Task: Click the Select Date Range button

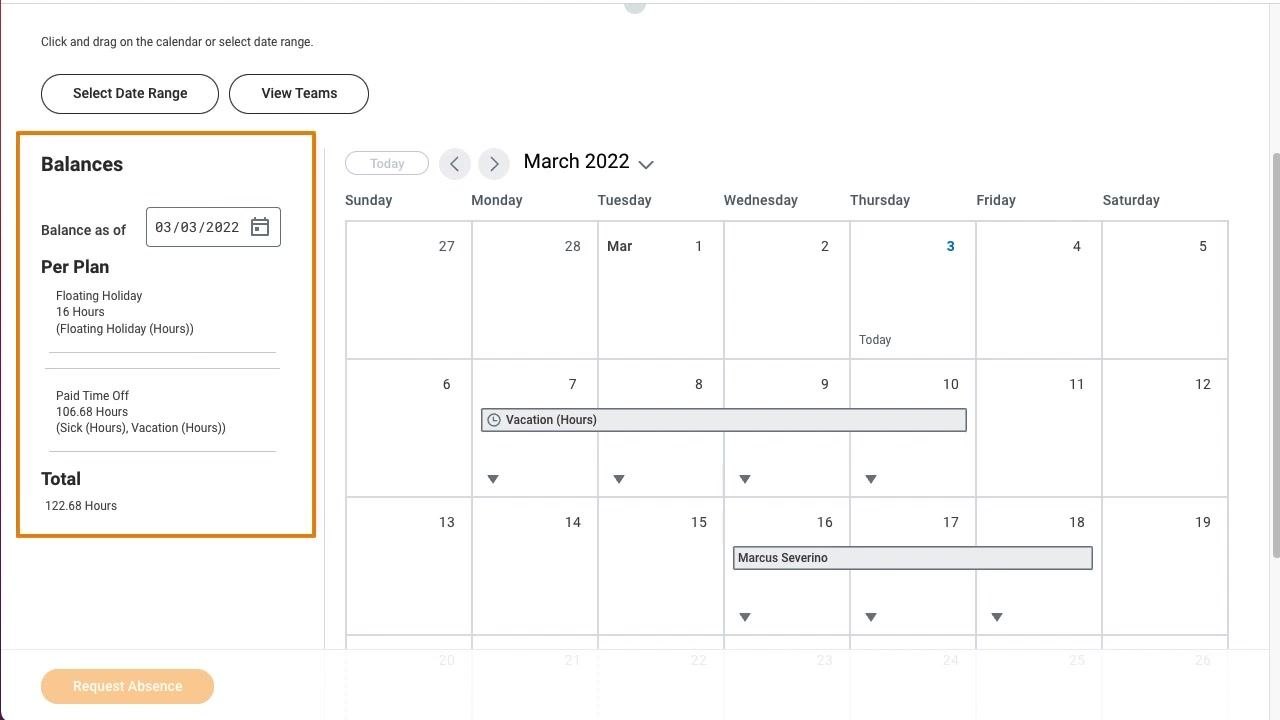Action: (130, 93)
